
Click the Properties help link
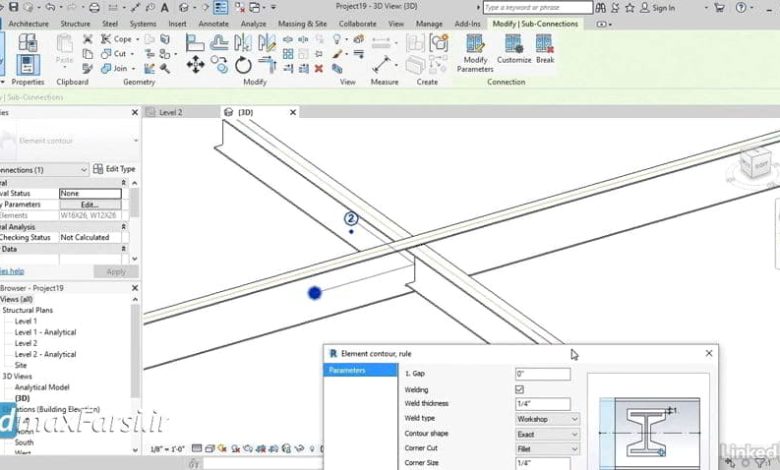click(x=12, y=271)
